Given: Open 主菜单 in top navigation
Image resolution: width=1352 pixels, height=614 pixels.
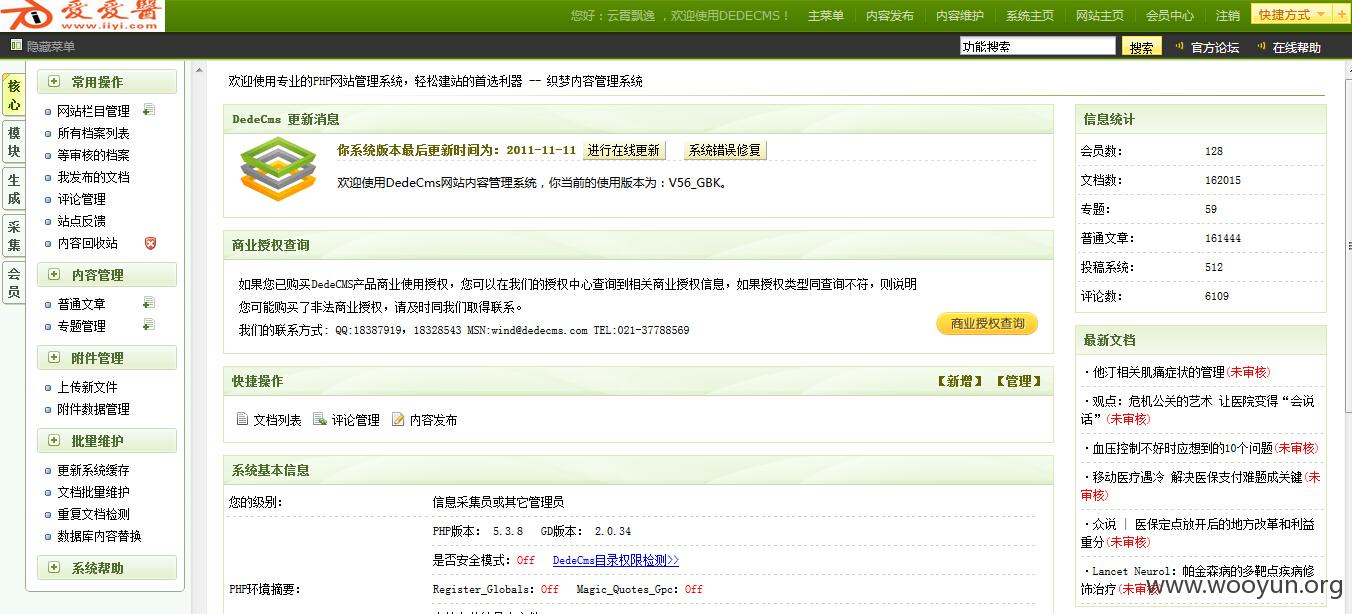Looking at the screenshot, I should pos(826,16).
